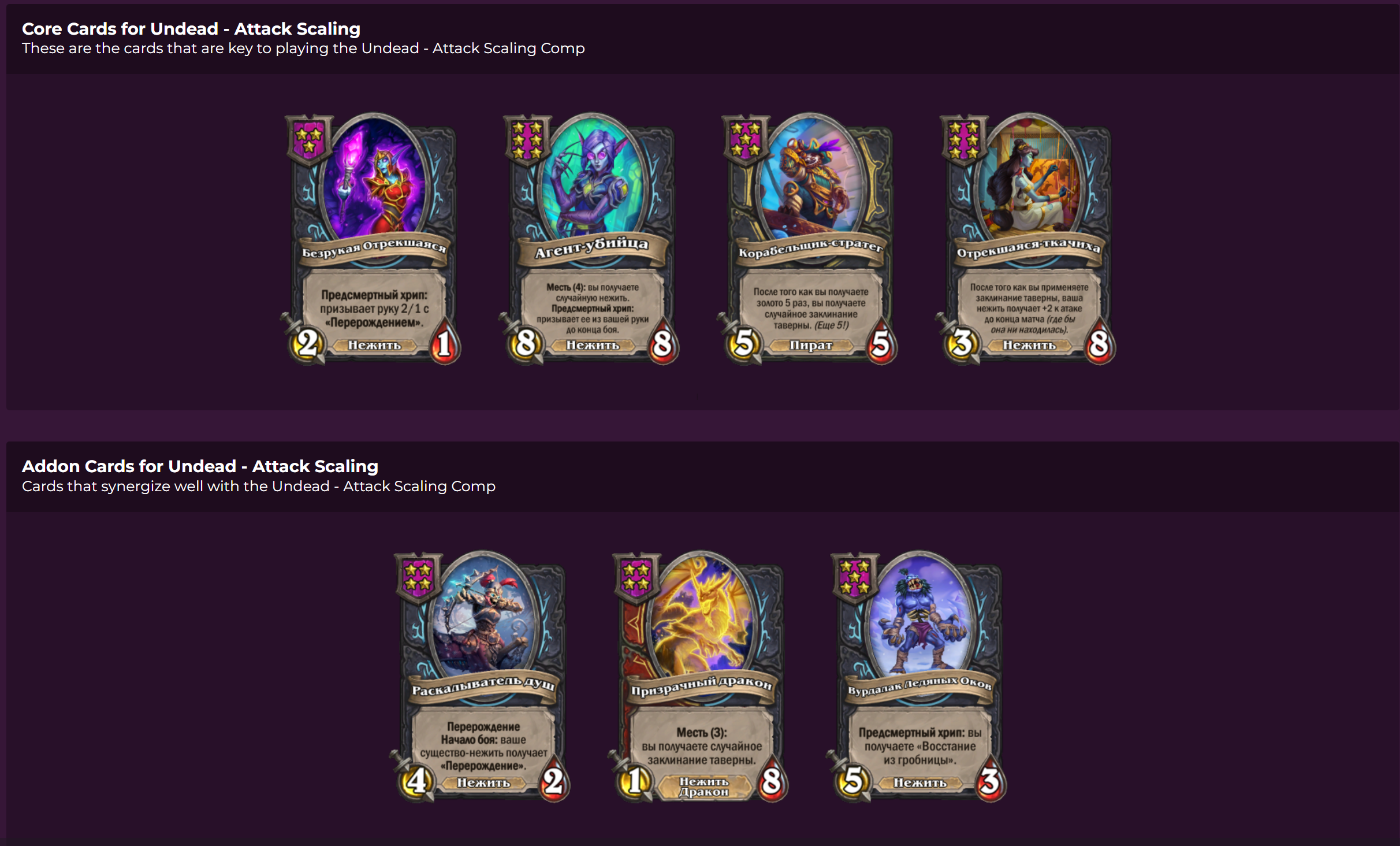Click tier star badge on Корабельщик-стратег
1400x846 pixels.
[x=745, y=140]
